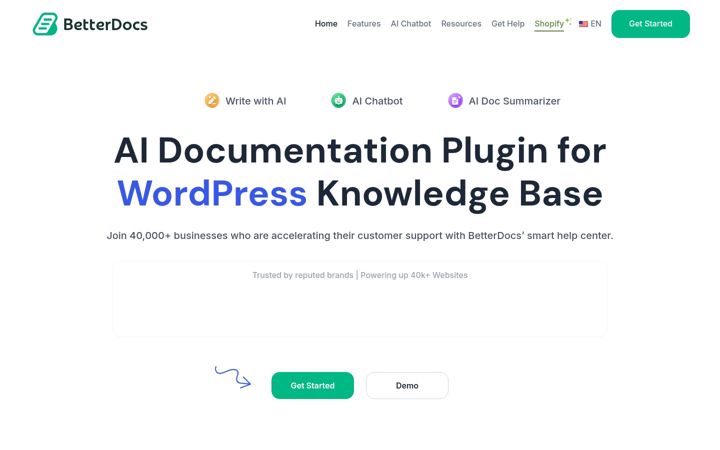Open the Resources menu

tap(461, 24)
